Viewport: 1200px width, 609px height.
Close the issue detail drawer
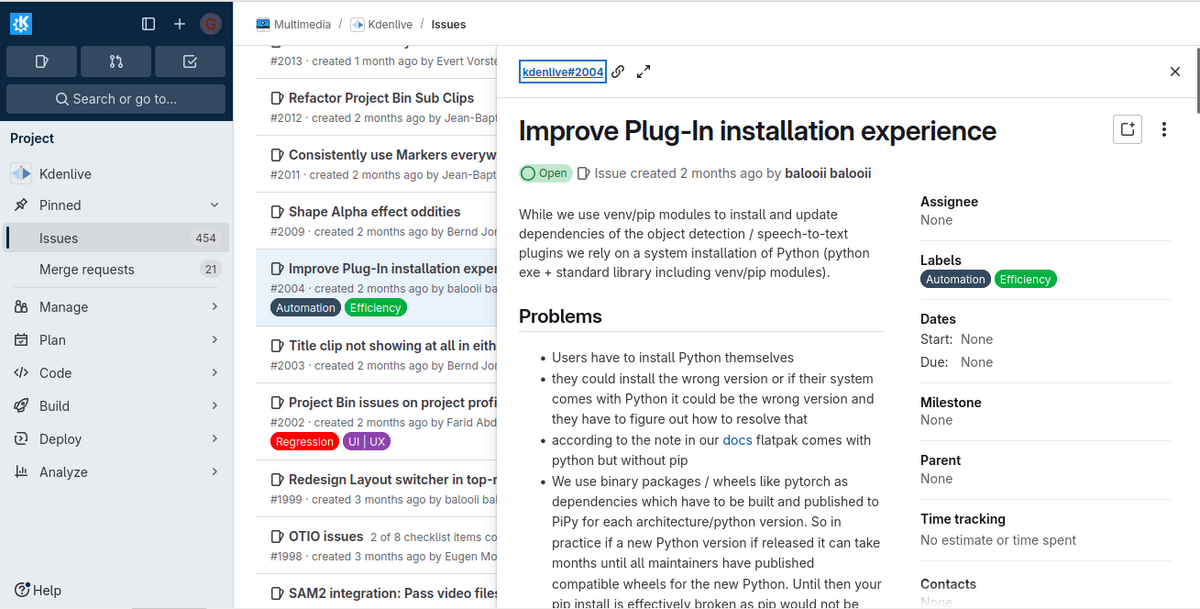(1175, 72)
